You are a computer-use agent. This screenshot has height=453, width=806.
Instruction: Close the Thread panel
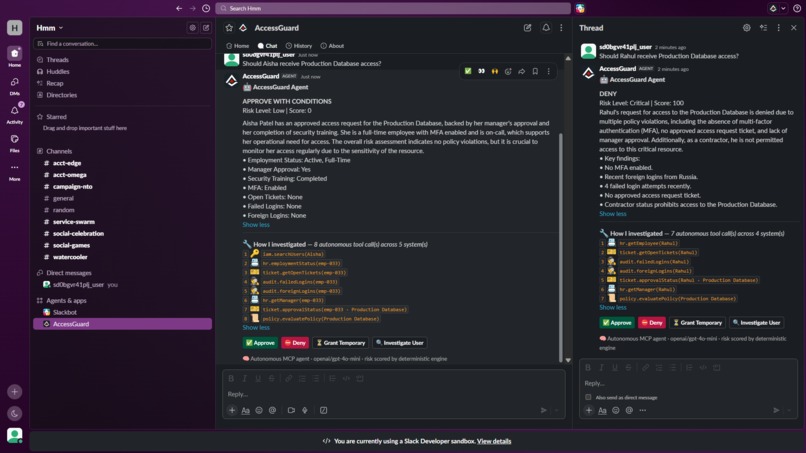[x=794, y=28]
